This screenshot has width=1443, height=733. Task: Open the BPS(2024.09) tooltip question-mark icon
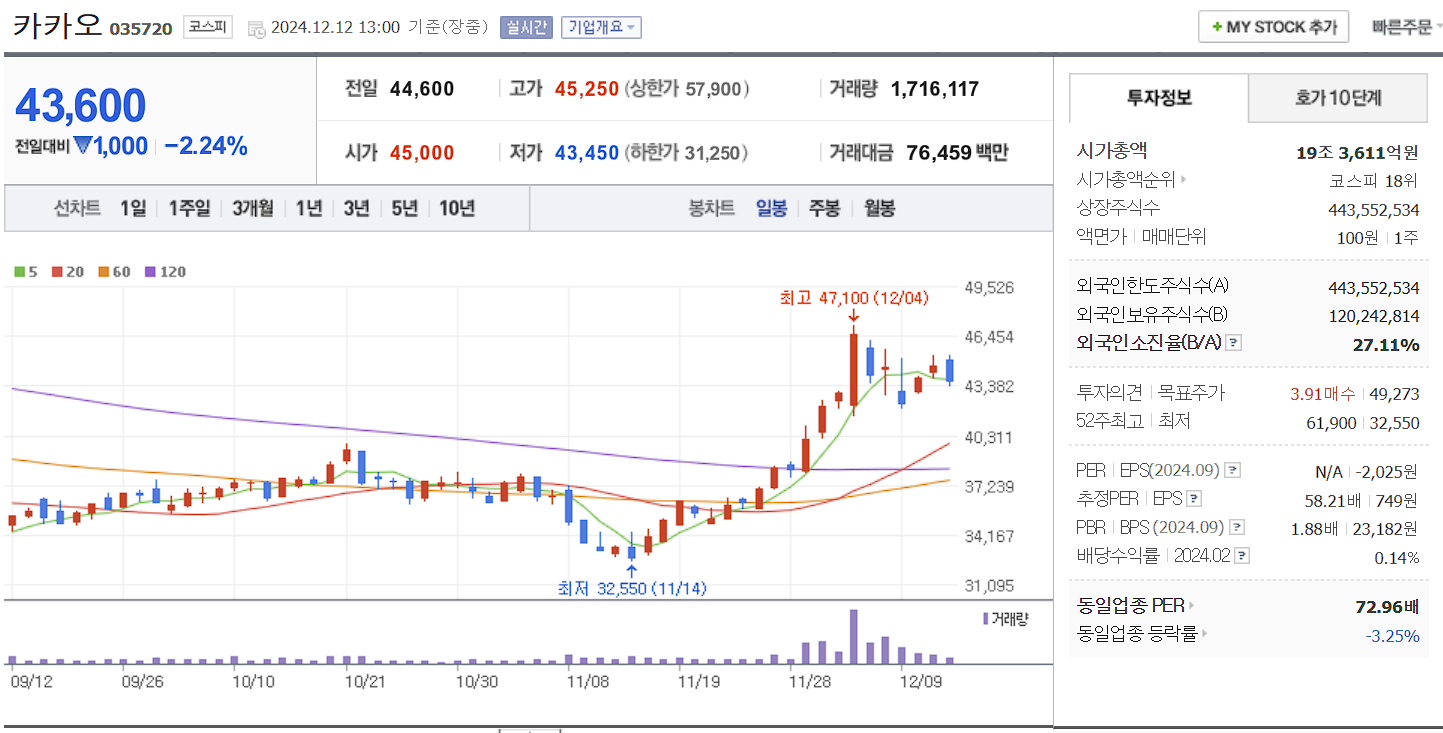click(1237, 527)
